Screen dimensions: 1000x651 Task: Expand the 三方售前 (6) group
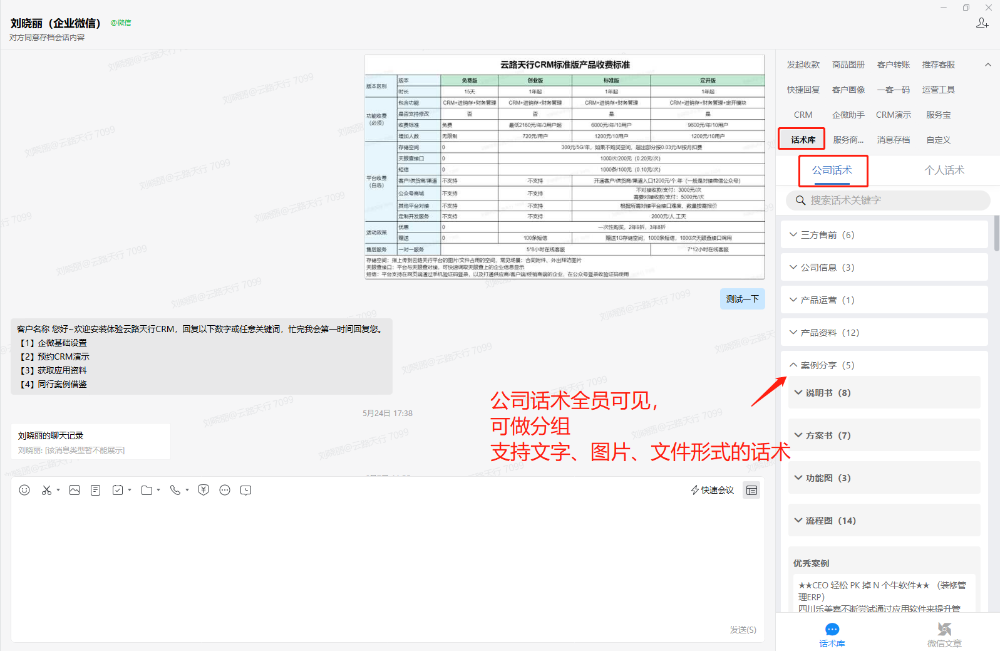pyautogui.click(x=884, y=235)
